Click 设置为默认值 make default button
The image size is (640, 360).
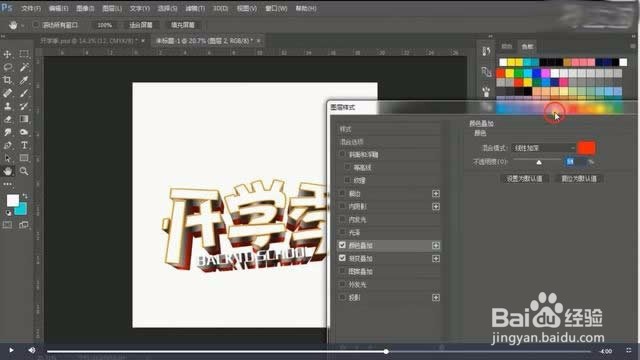click(524, 179)
